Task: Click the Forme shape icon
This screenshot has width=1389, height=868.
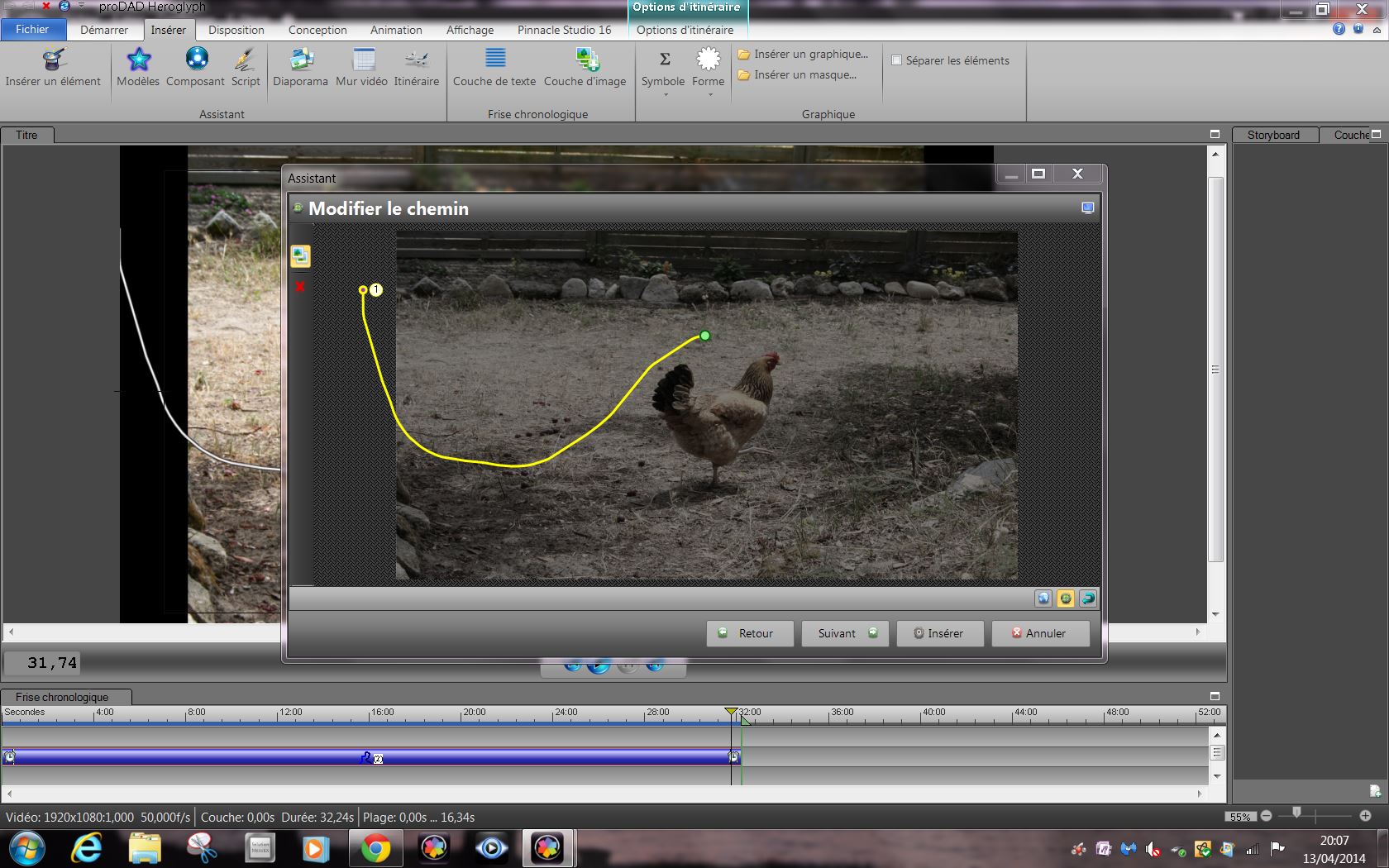Action: coord(709,60)
